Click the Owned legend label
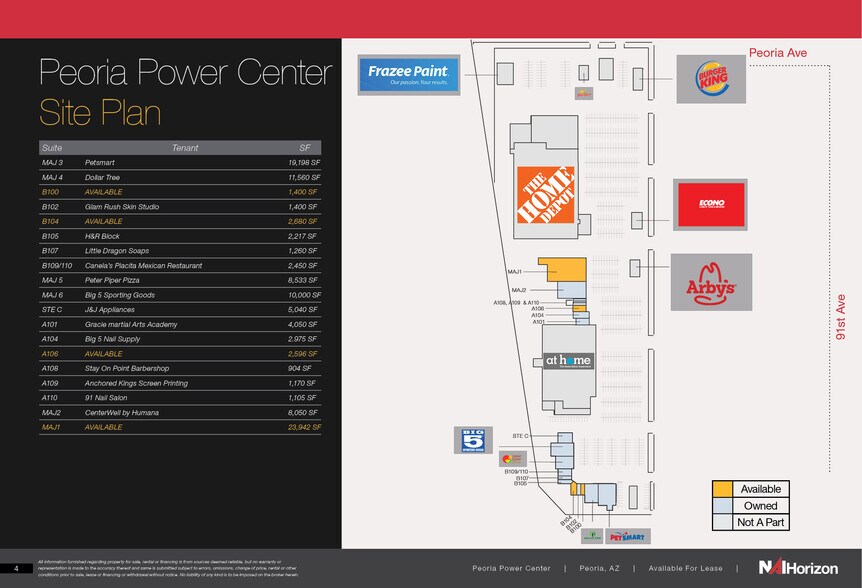The height and width of the screenshot is (588, 862). point(760,506)
